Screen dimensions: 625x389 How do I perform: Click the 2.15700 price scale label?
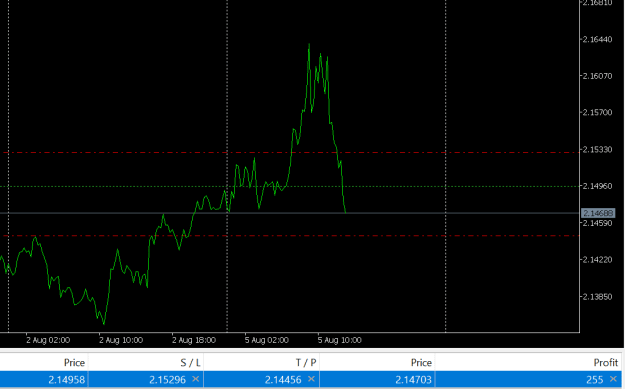coord(597,112)
